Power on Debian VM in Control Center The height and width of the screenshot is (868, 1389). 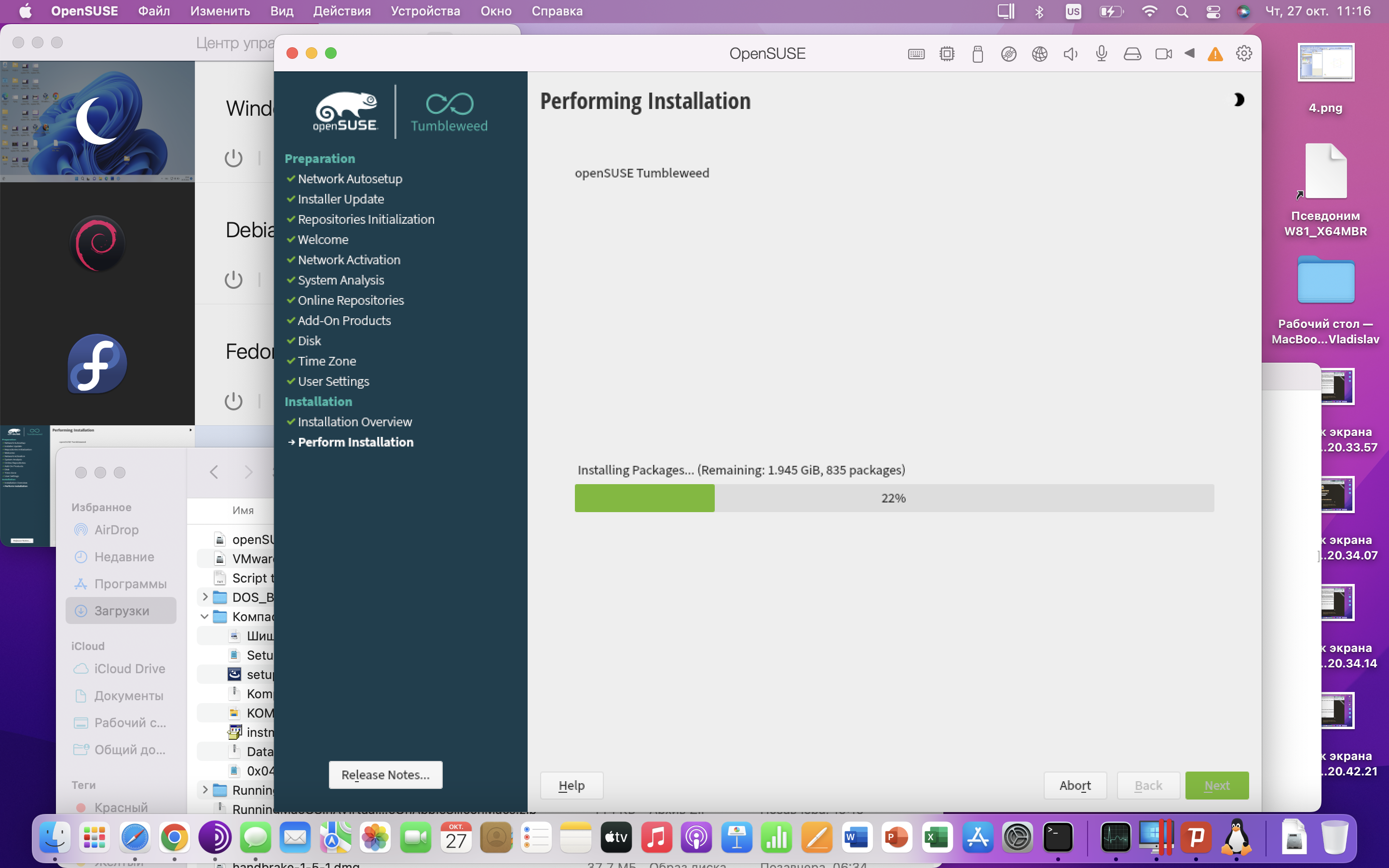[233, 280]
